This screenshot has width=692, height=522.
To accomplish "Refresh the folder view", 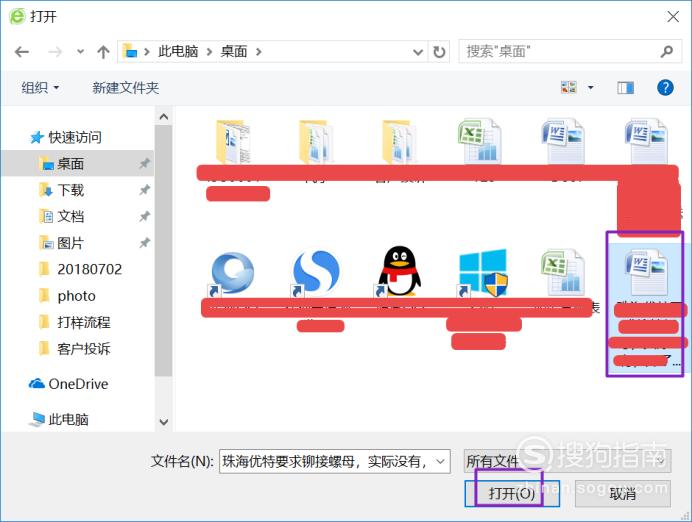I will pyautogui.click(x=439, y=52).
